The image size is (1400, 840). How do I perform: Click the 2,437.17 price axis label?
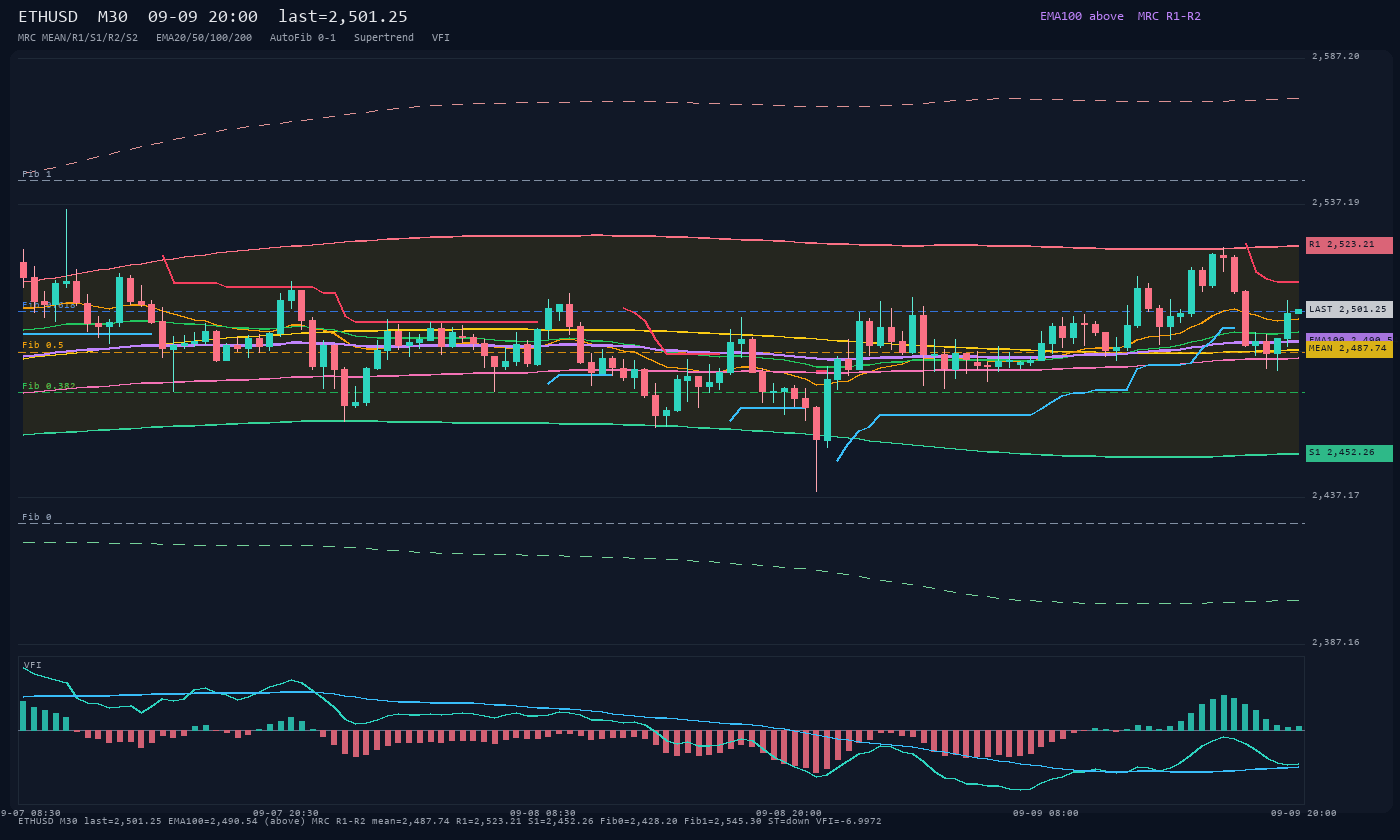coord(1336,495)
